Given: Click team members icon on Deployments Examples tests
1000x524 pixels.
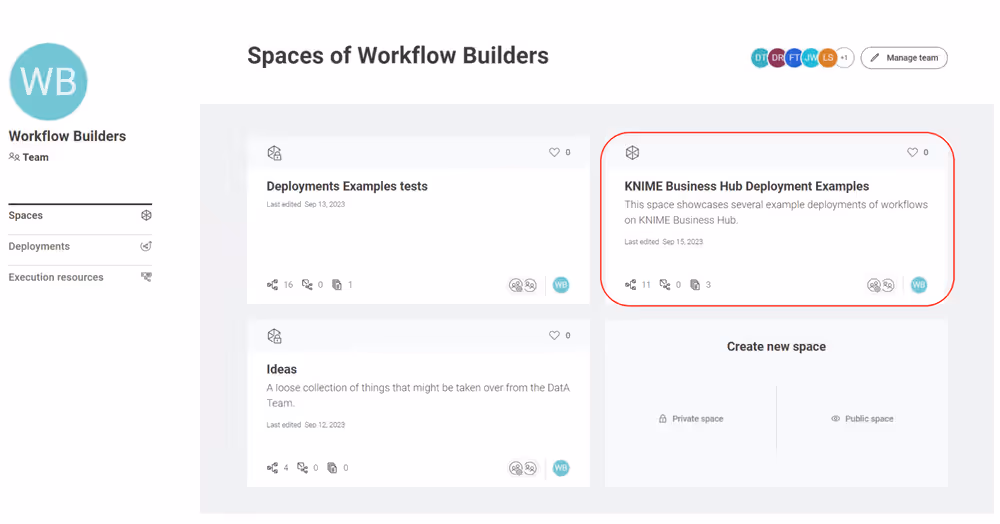Looking at the screenshot, I should [x=523, y=285].
